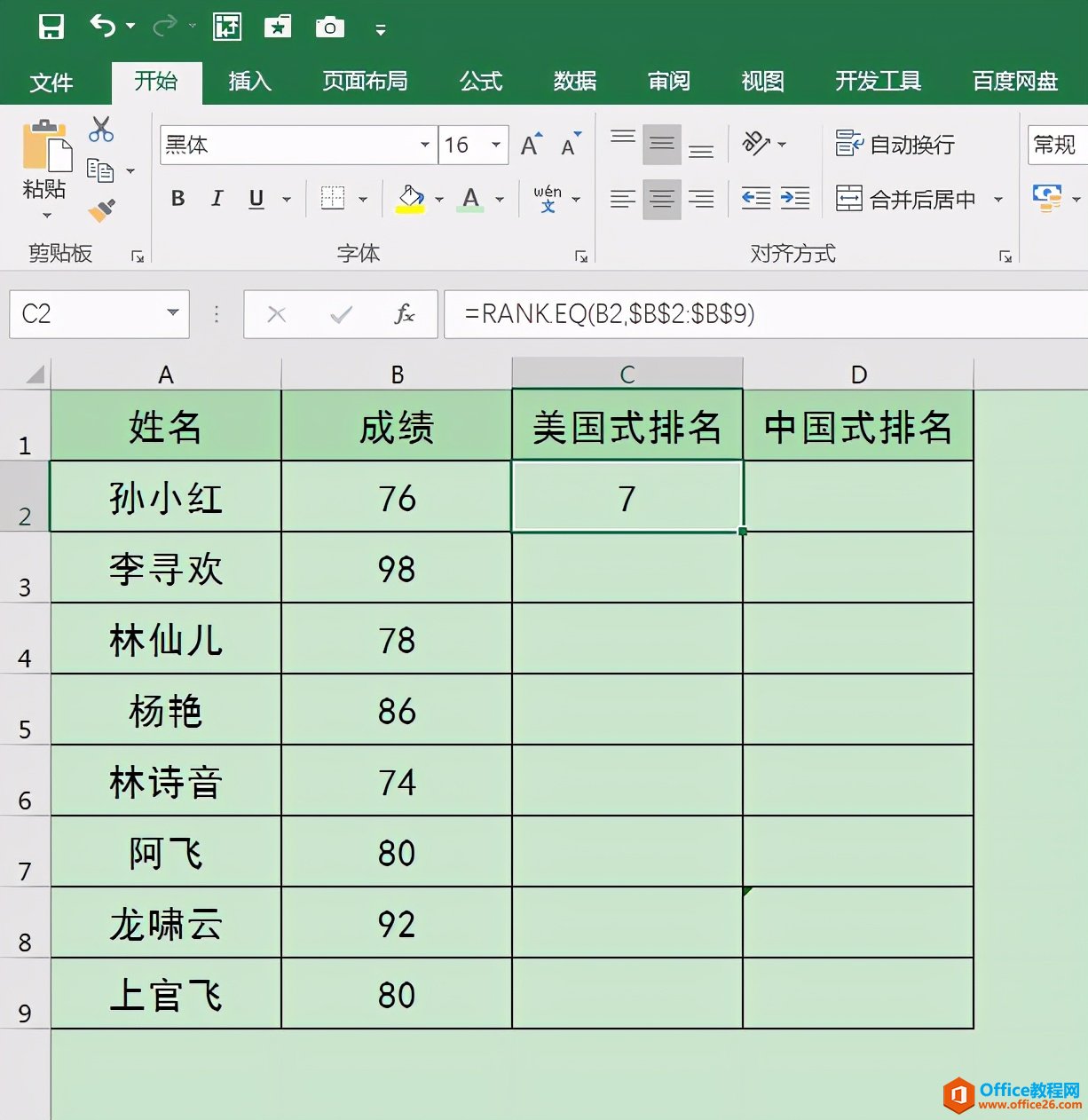
Task: Click the cancel X in formula bar
Action: [277, 314]
